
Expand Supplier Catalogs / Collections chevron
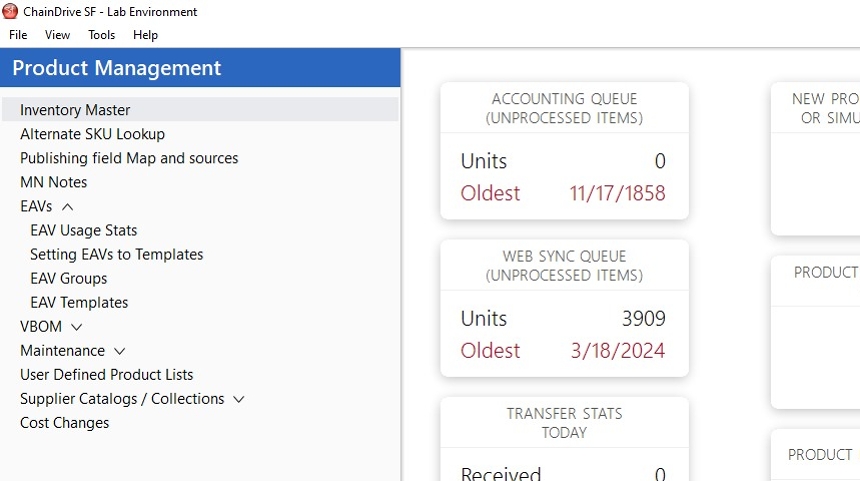pos(239,400)
